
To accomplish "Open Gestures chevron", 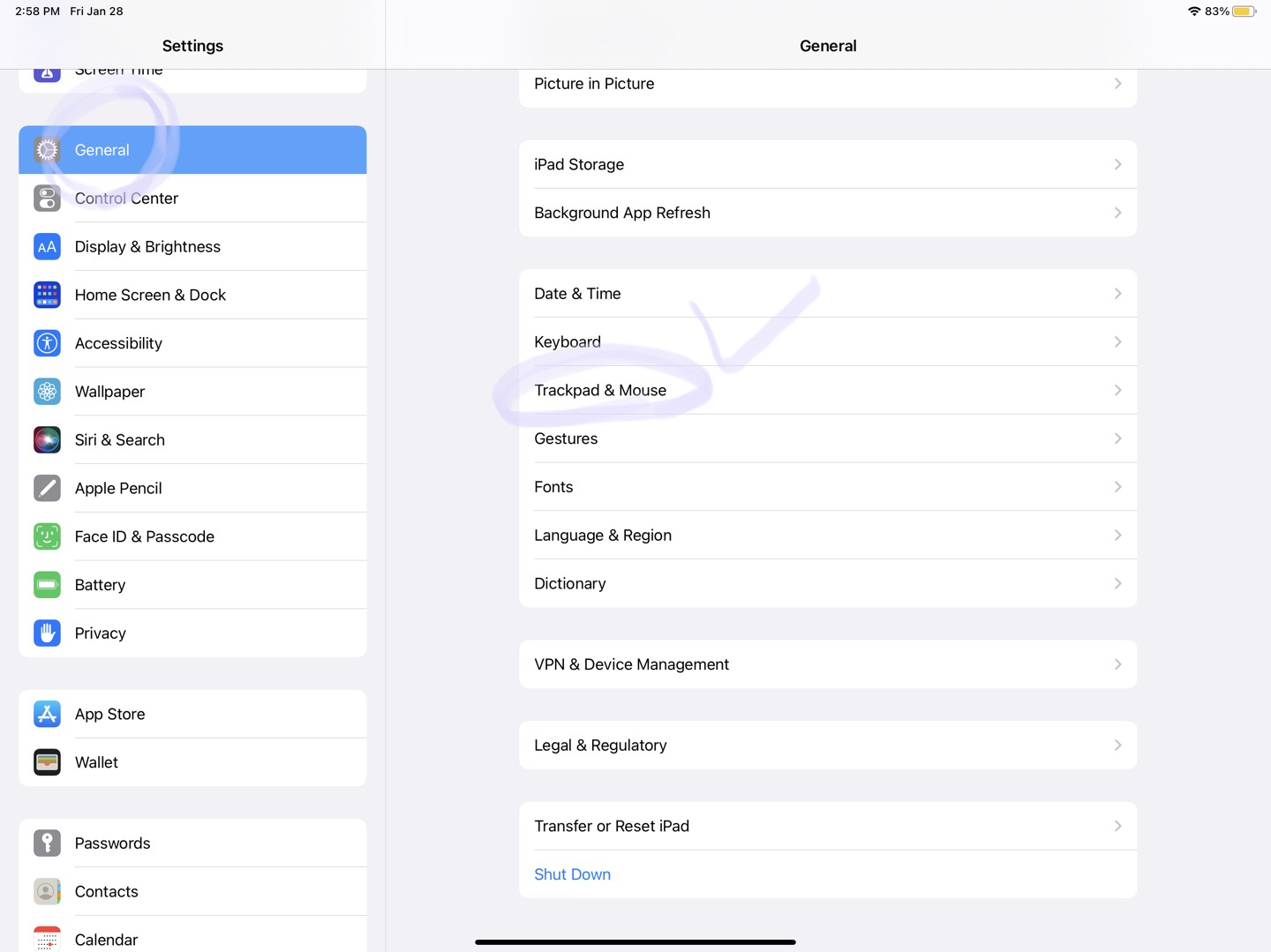I will point(1117,439).
